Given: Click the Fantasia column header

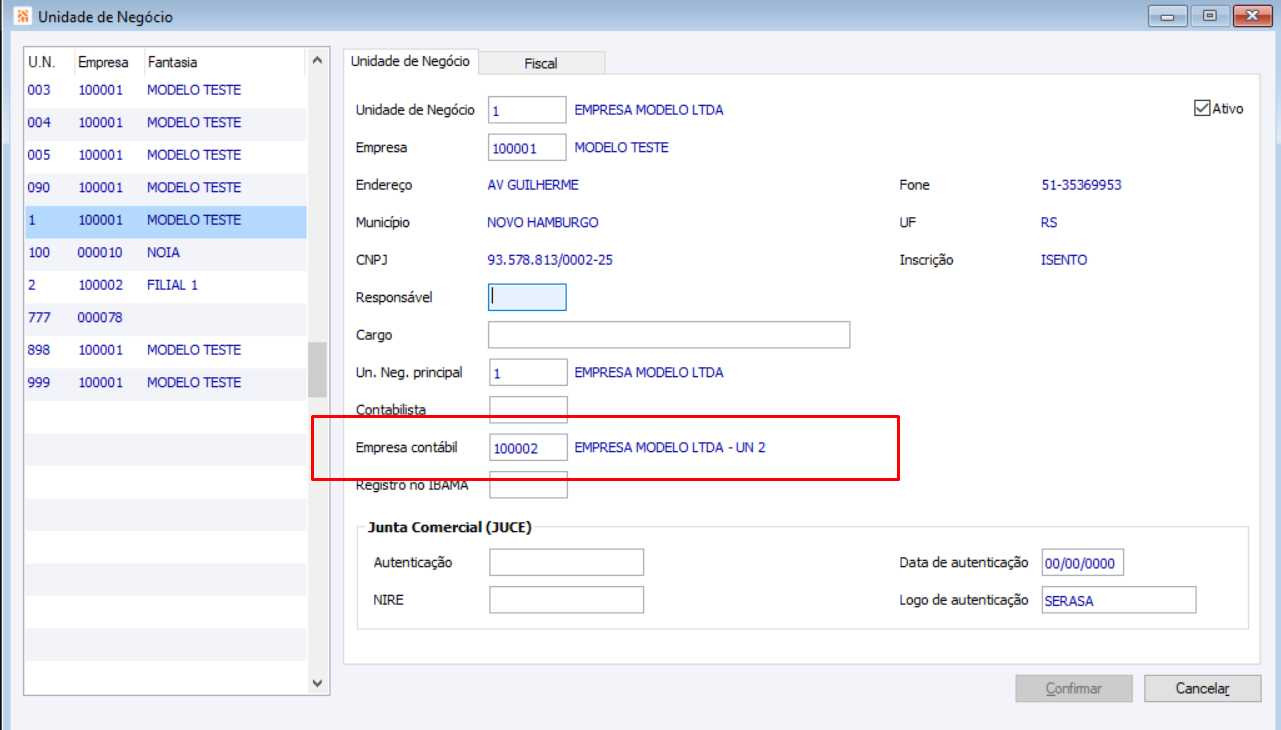Looking at the screenshot, I should (225, 62).
